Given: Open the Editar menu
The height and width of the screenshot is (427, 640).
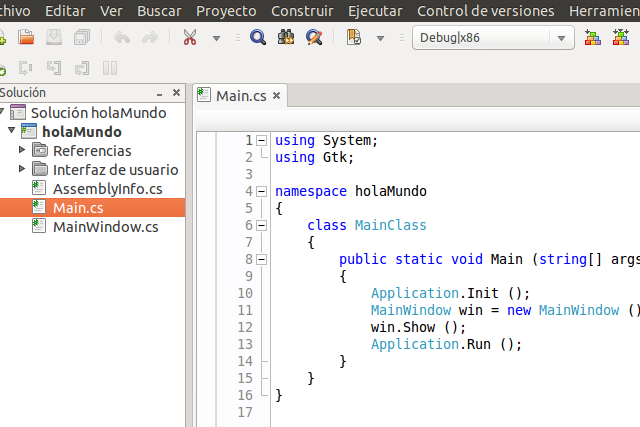Looking at the screenshot, I should (x=65, y=11).
